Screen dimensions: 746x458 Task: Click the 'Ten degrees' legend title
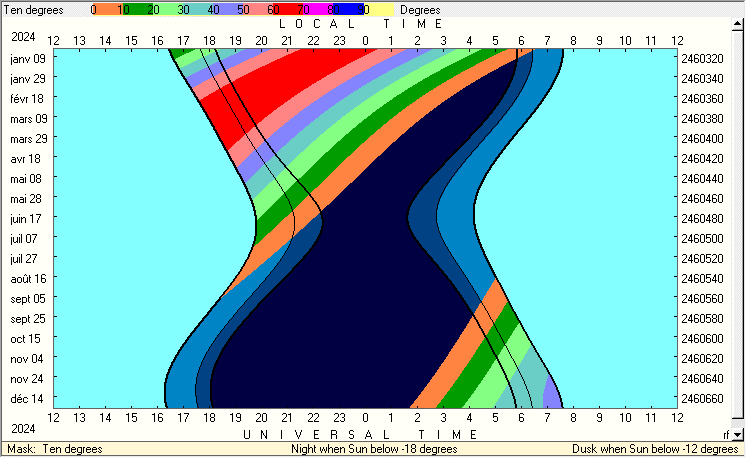[x=33, y=10]
